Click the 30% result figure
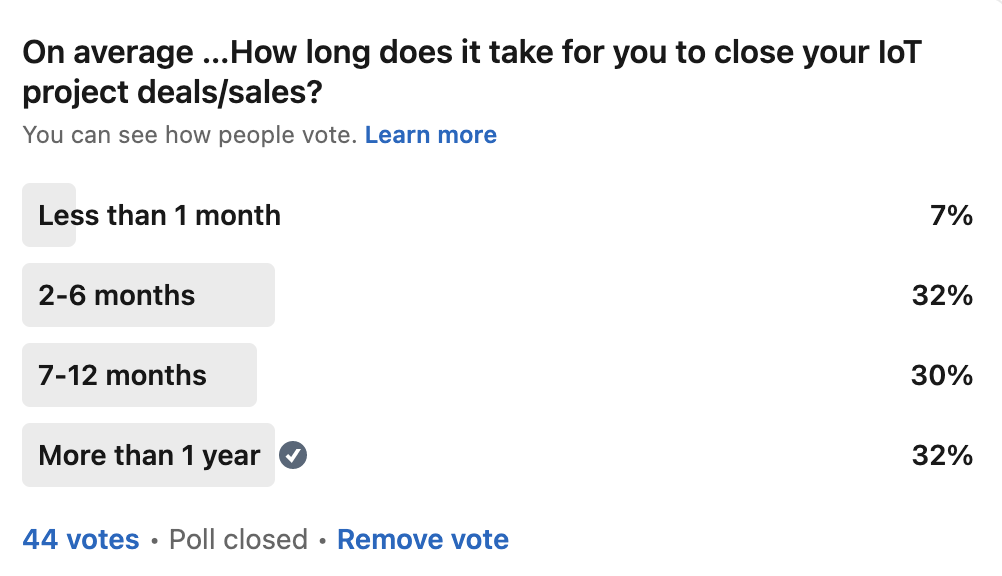This screenshot has height=576, width=1002. 942,376
